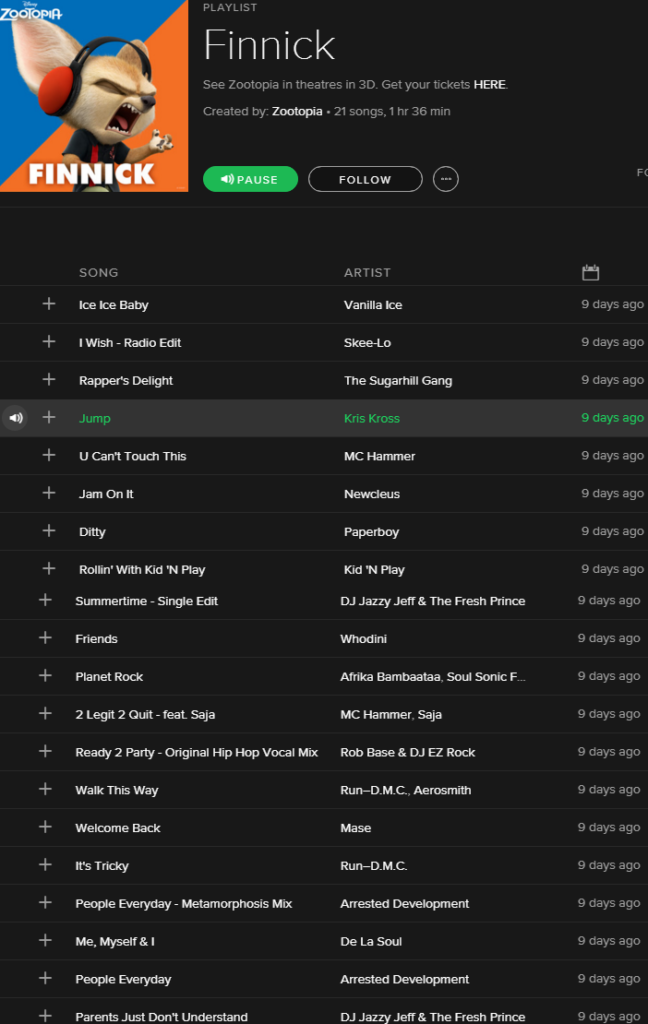
Task: Select the song title Ice Ice Baby
Action: click(x=114, y=305)
